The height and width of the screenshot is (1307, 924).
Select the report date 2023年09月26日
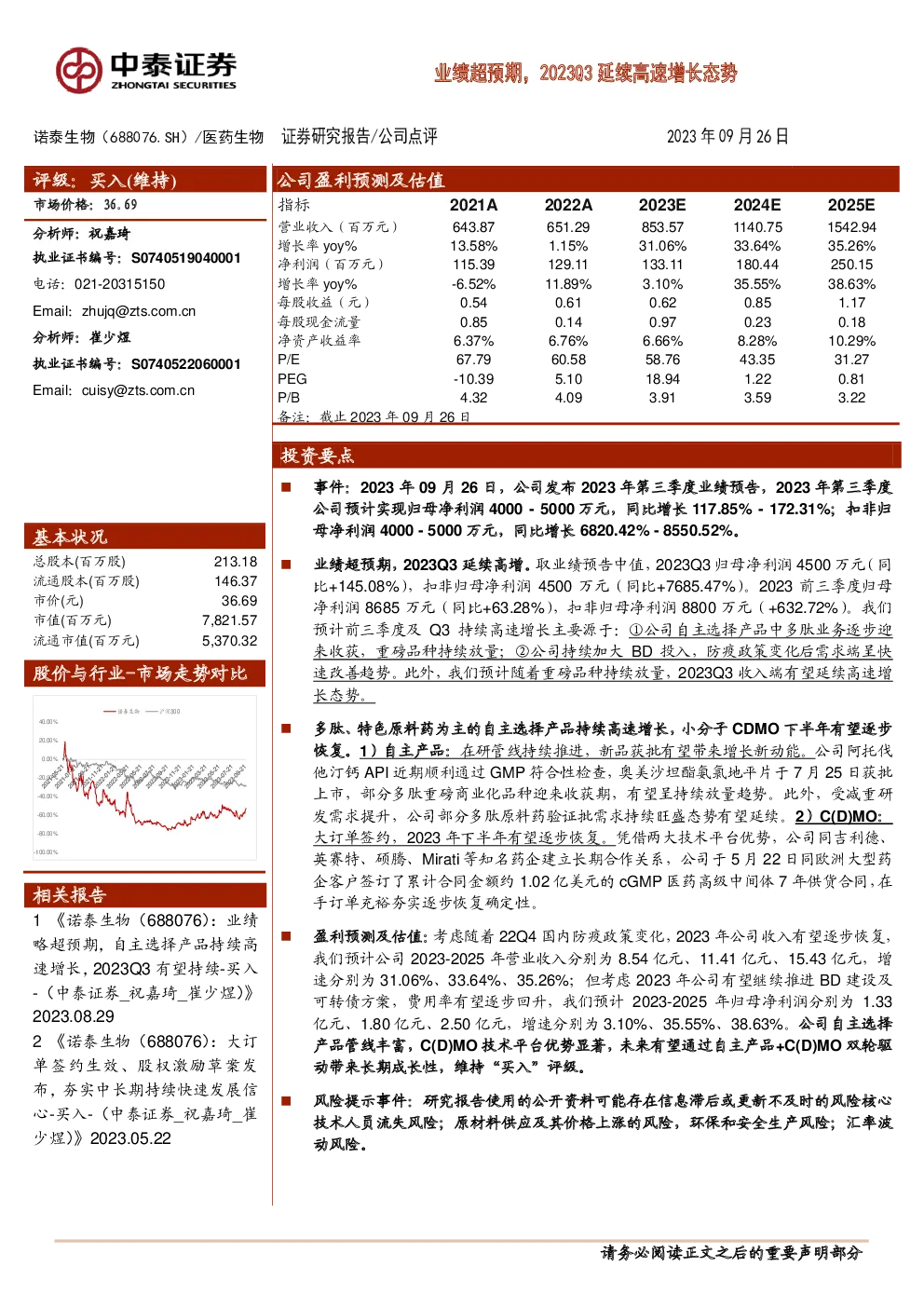pyautogui.click(x=727, y=137)
